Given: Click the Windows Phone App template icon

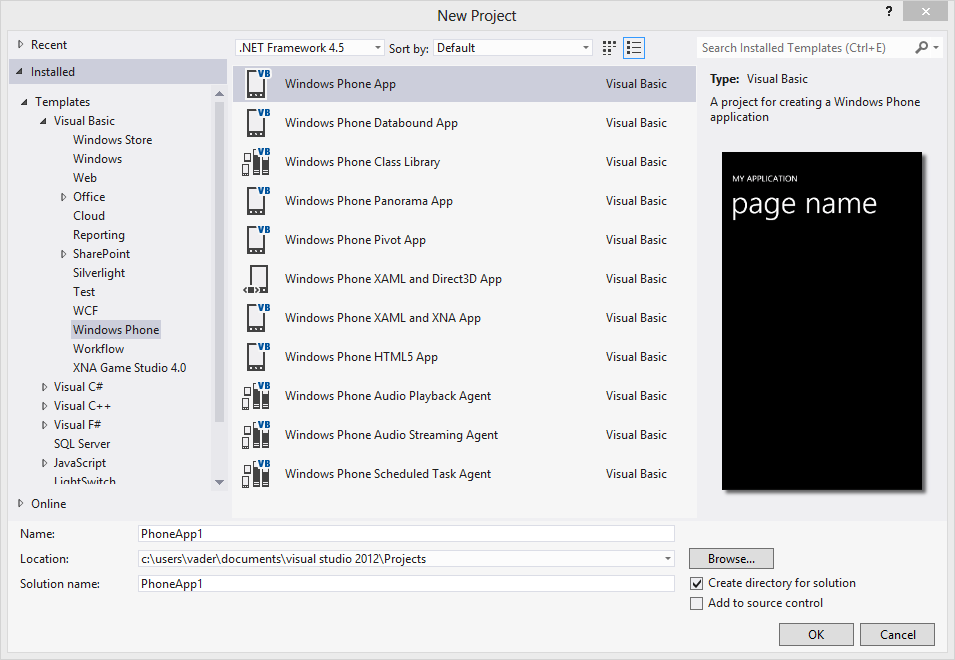Looking at the screenshot, I should 257,84.
